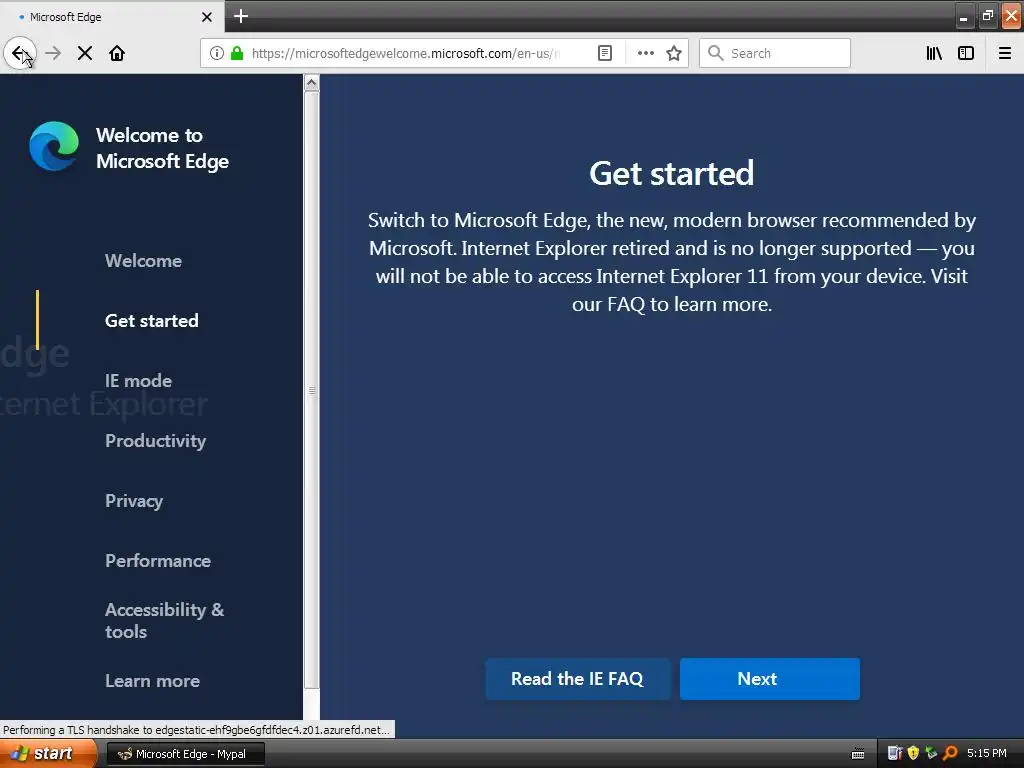The height and width of the screenshot is (768, 1024).
Task: Click the Get started heading
Action: click(x=671, y=174)
